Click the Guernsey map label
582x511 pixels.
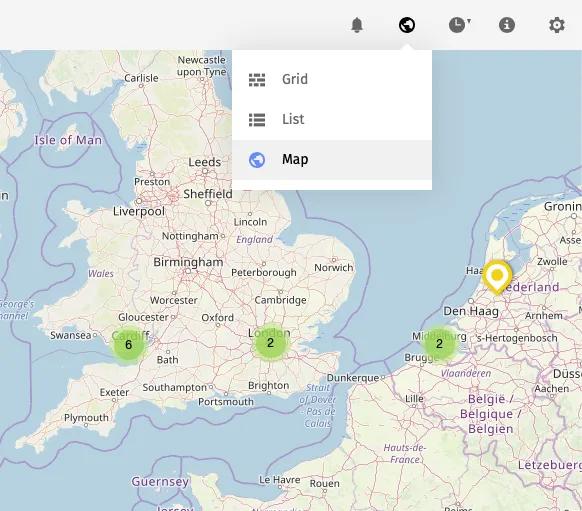coord(160,482)
